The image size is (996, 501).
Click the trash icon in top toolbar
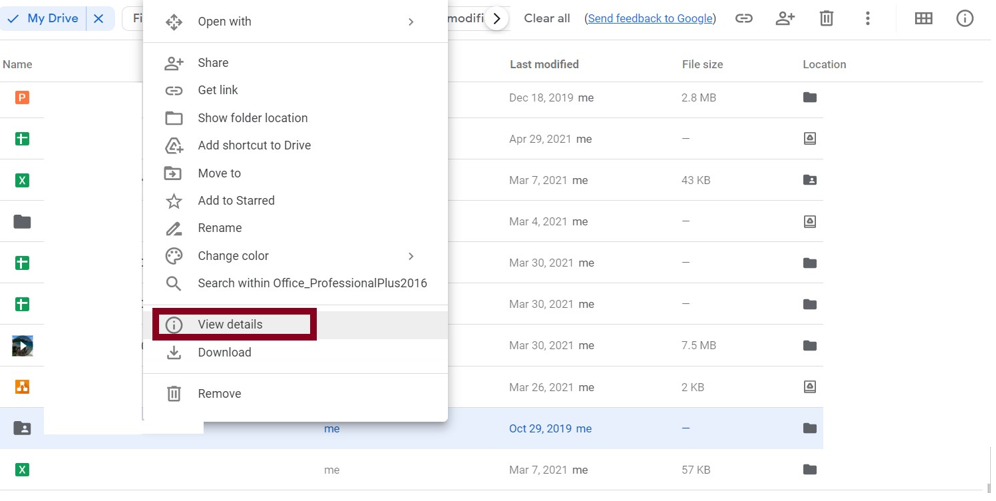pyautogui.click(x=826, y=18)
